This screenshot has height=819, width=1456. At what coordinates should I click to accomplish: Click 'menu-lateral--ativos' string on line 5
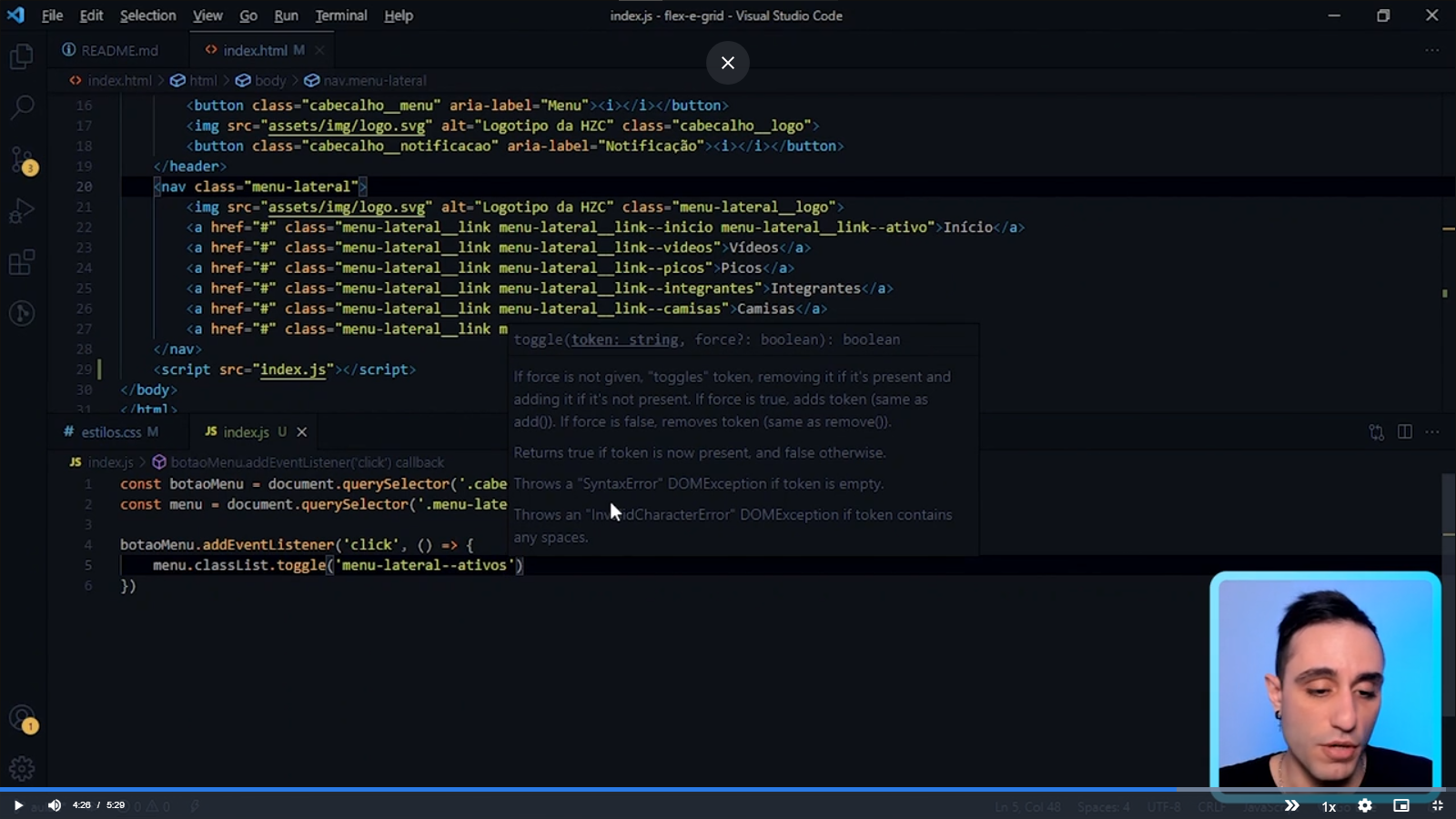(x=426, y=565)
